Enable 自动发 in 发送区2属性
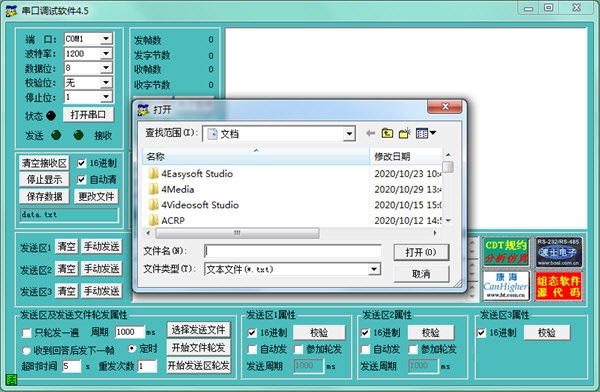Screen dimensions: 600x392 coord(365,349)
